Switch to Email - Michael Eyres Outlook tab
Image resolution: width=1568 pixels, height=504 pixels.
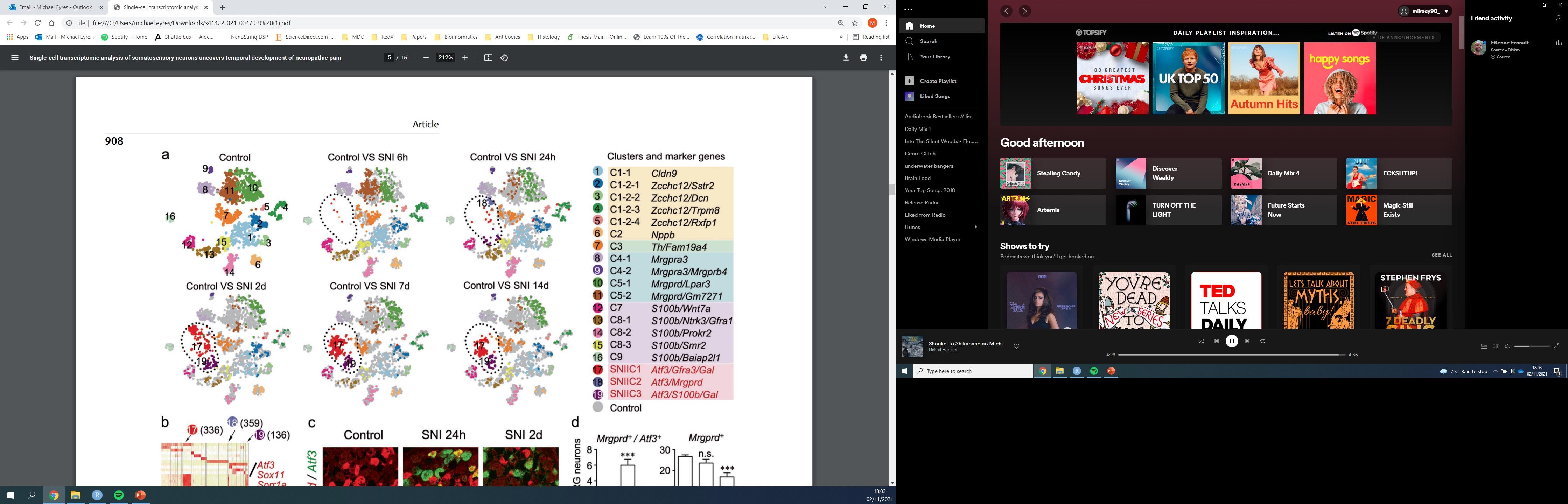(x=55, y=7)
